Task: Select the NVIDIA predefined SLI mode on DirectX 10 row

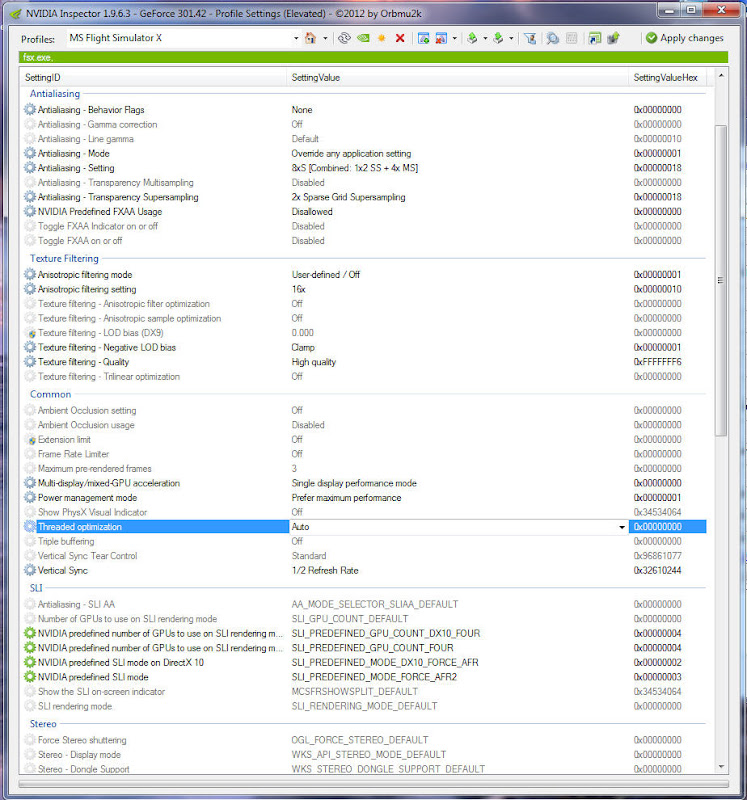Action: (x=364, y=662)
